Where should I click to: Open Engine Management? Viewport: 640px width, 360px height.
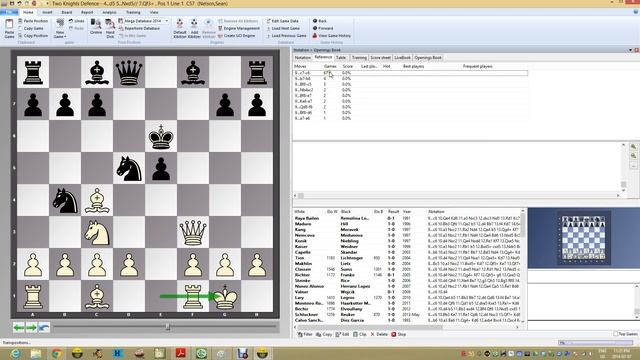(239, 28)
